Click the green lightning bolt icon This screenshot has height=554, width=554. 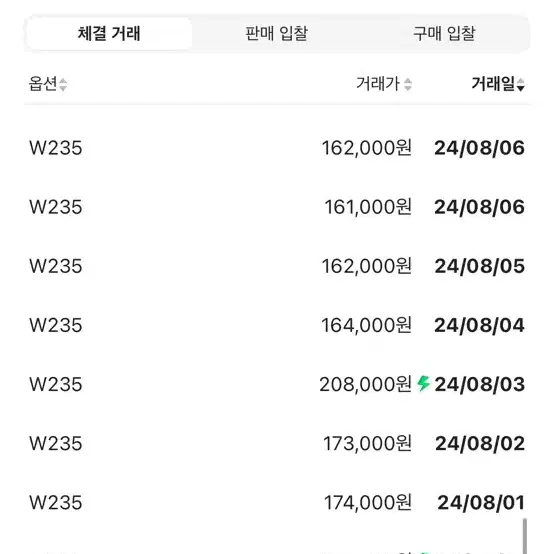[423, 384]
